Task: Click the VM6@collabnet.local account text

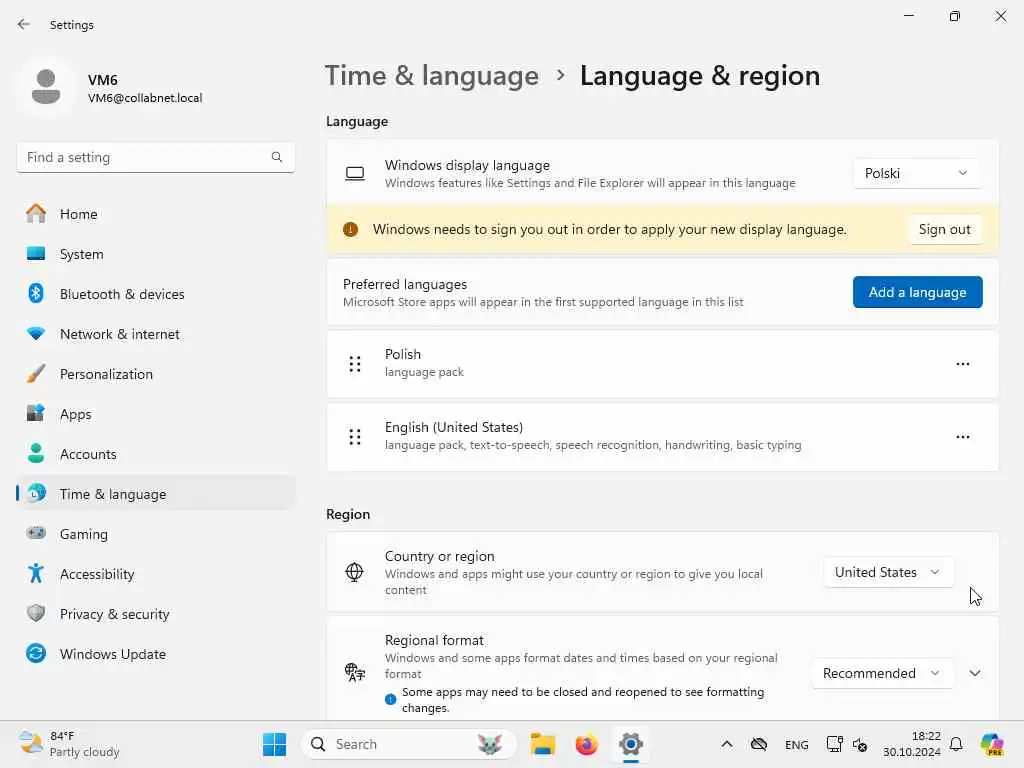Action: pyautogui.click(x=145, y=98)
